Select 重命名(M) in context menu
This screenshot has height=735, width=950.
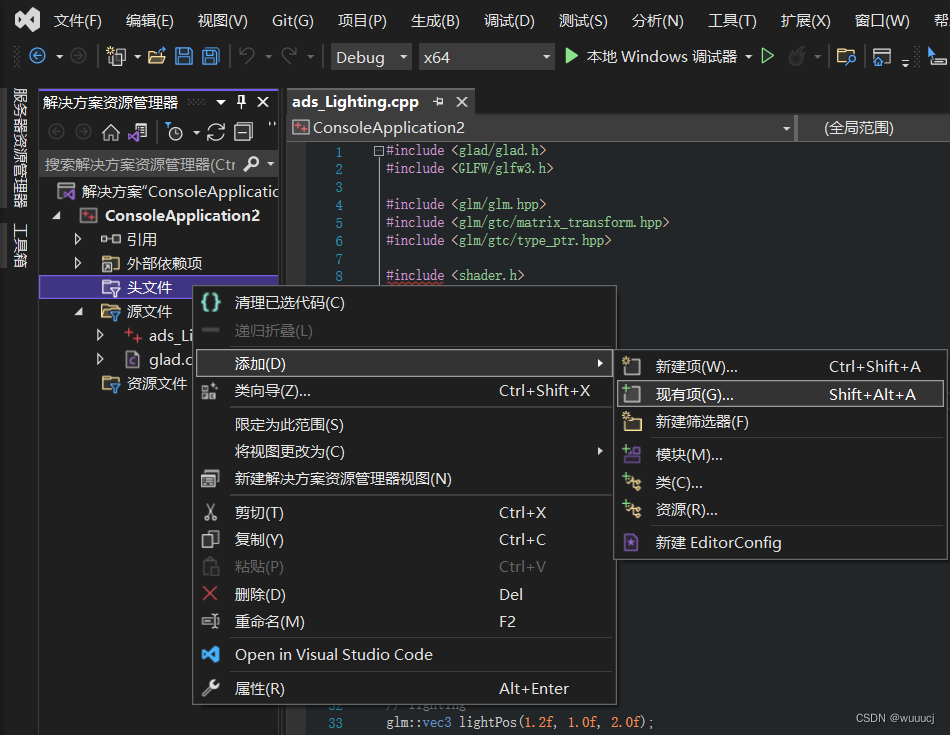coord(404,622)
